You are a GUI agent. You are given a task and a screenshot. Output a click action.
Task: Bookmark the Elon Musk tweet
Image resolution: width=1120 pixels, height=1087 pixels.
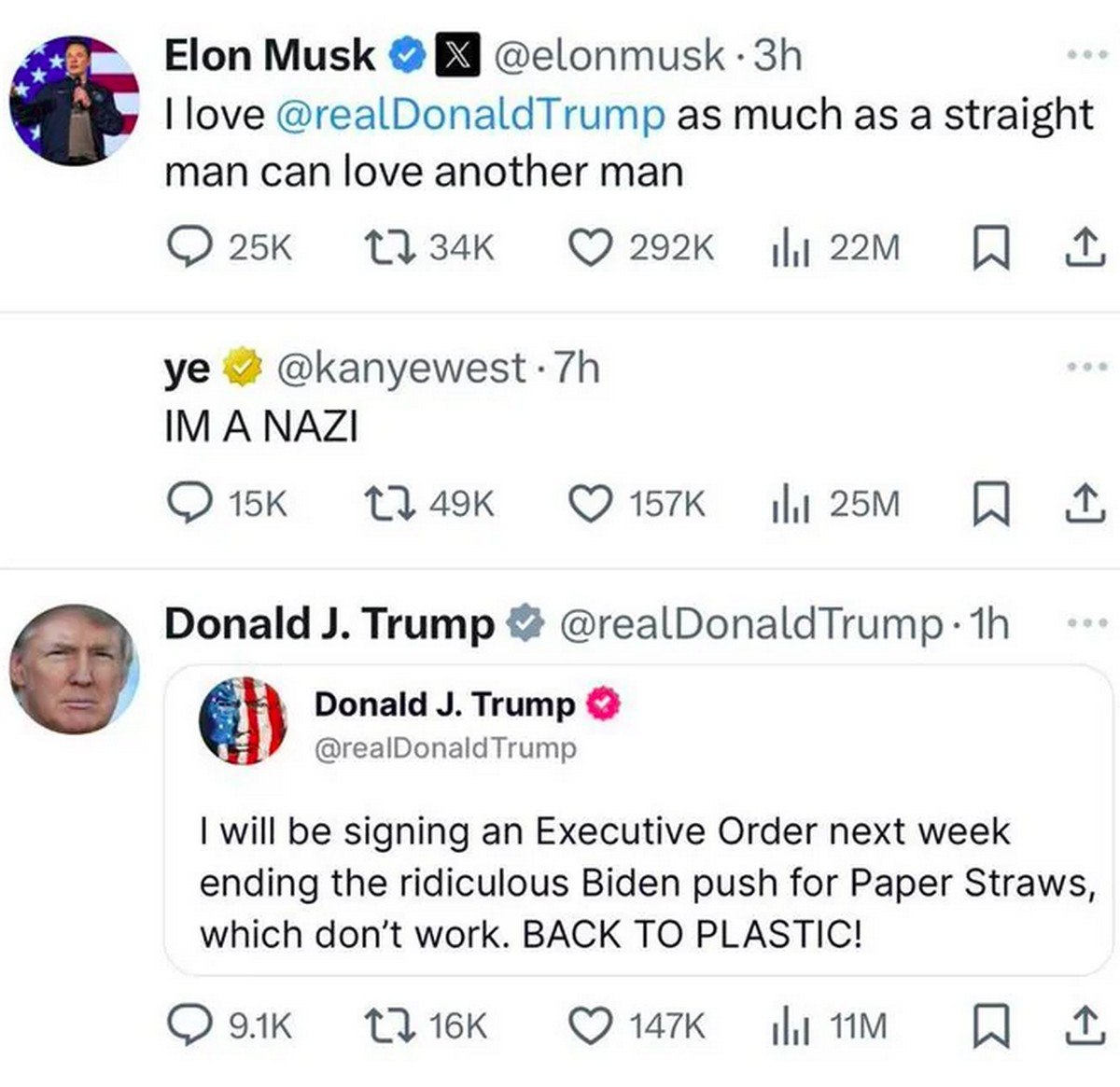pyautogui.click(x=991, y=249)
